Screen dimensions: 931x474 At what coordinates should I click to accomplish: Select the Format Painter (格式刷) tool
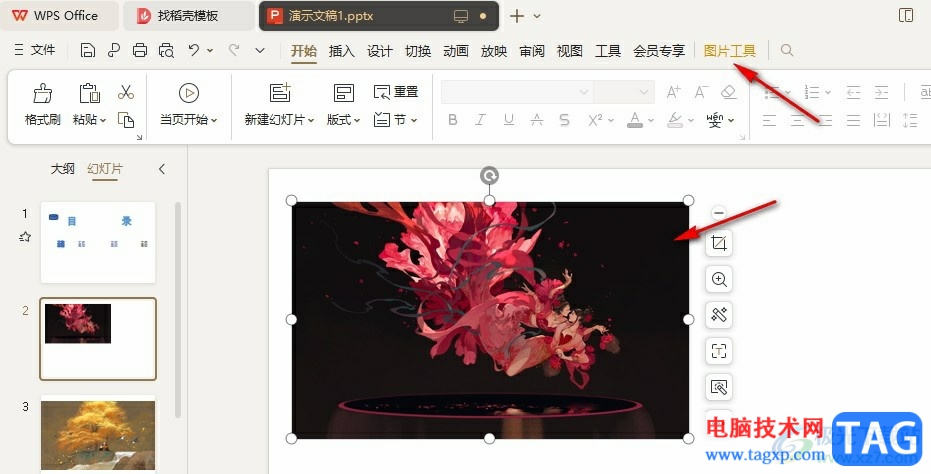[x=43, y=104]
